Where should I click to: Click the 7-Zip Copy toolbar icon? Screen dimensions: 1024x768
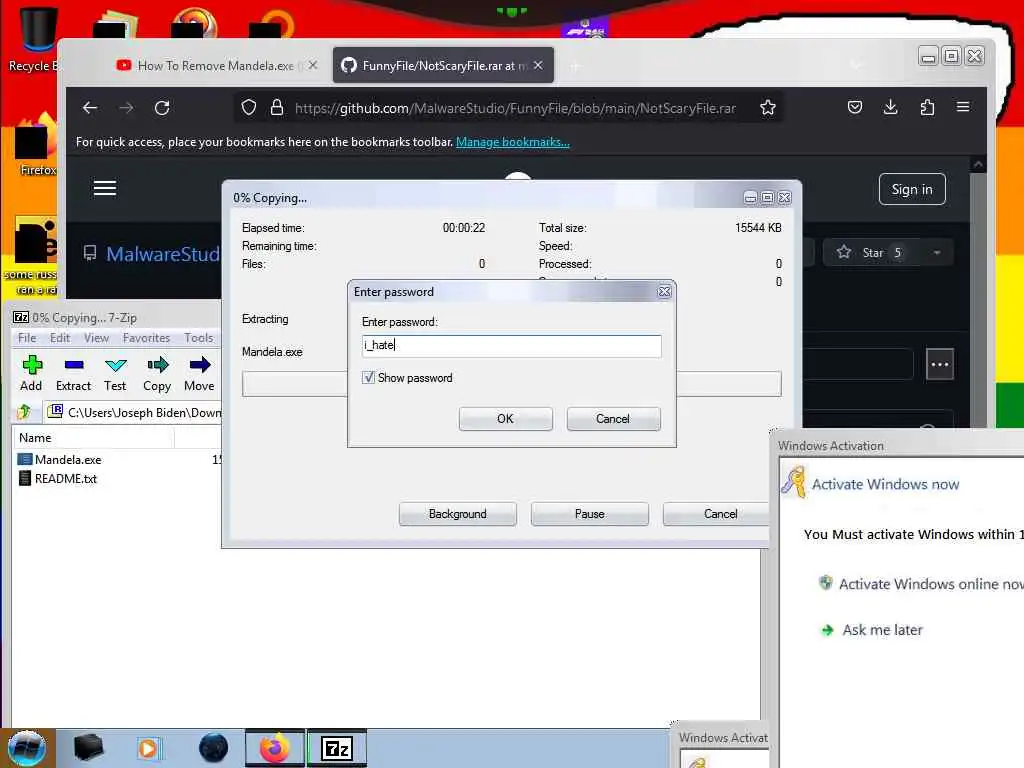157,374
